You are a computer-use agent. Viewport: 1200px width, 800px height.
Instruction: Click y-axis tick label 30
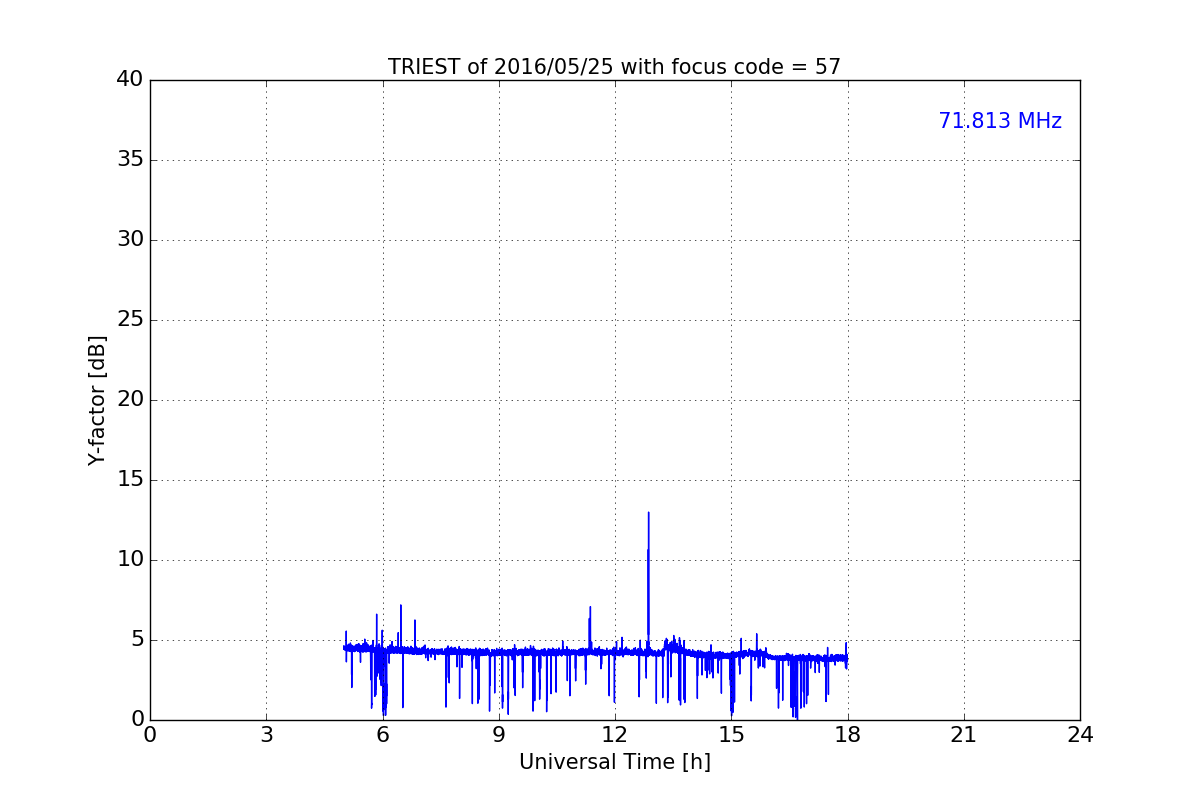(x=130, y=240)
